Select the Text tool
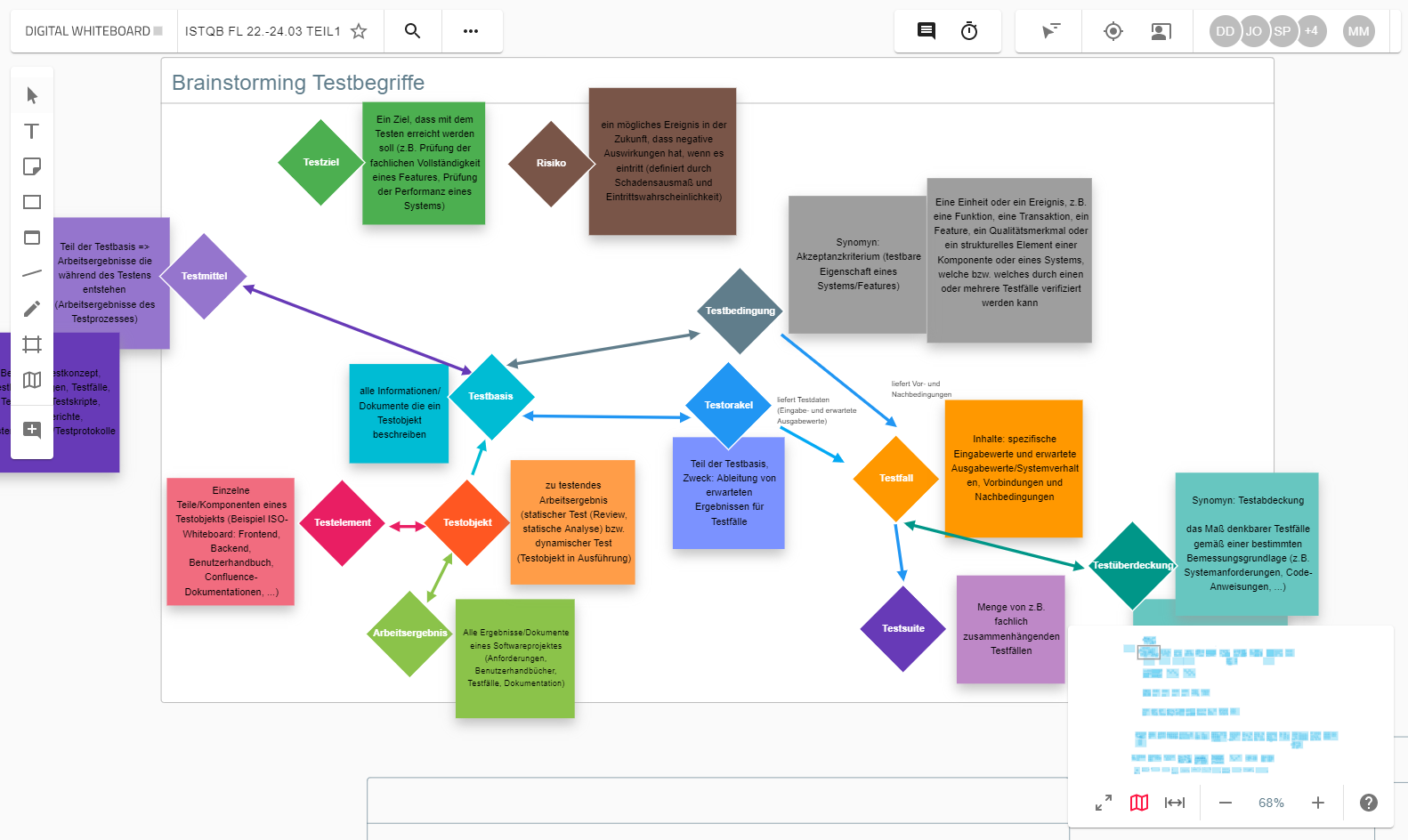This screenshot has width=1408, height=840. (x=32, y=131)
